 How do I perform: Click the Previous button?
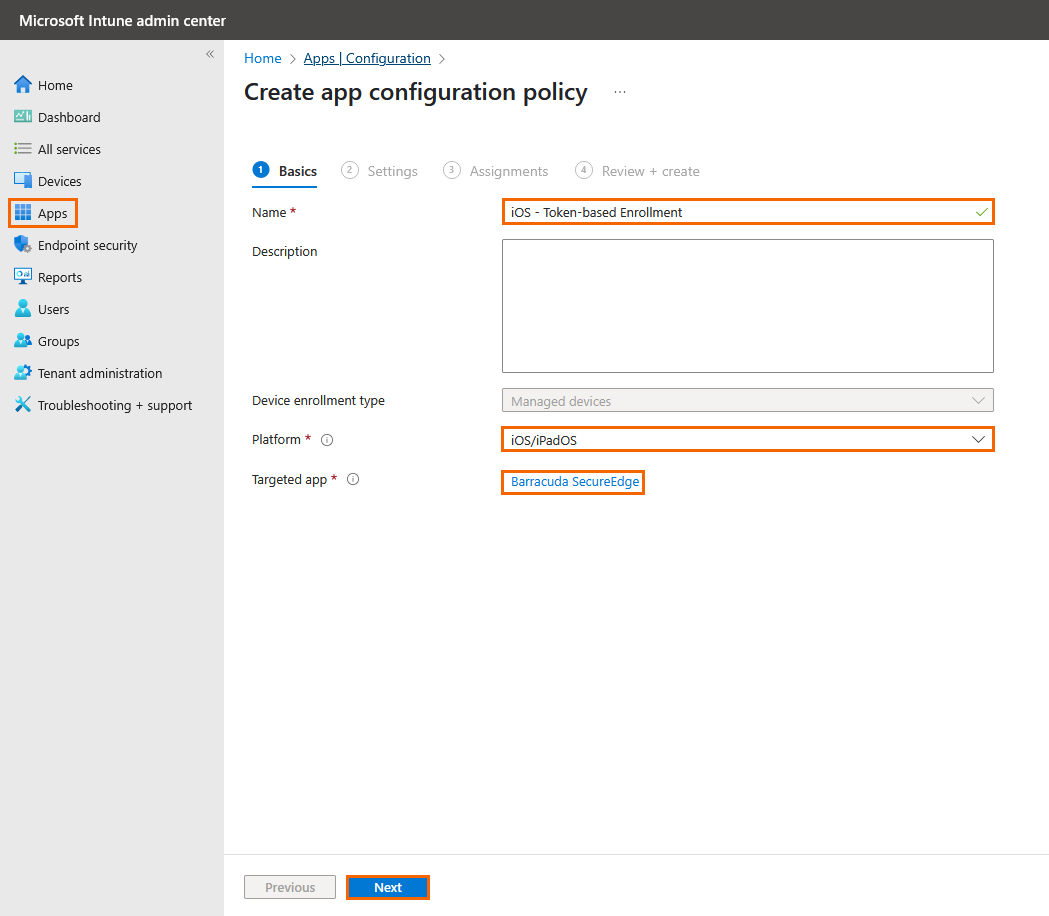(x=290, y=887)
